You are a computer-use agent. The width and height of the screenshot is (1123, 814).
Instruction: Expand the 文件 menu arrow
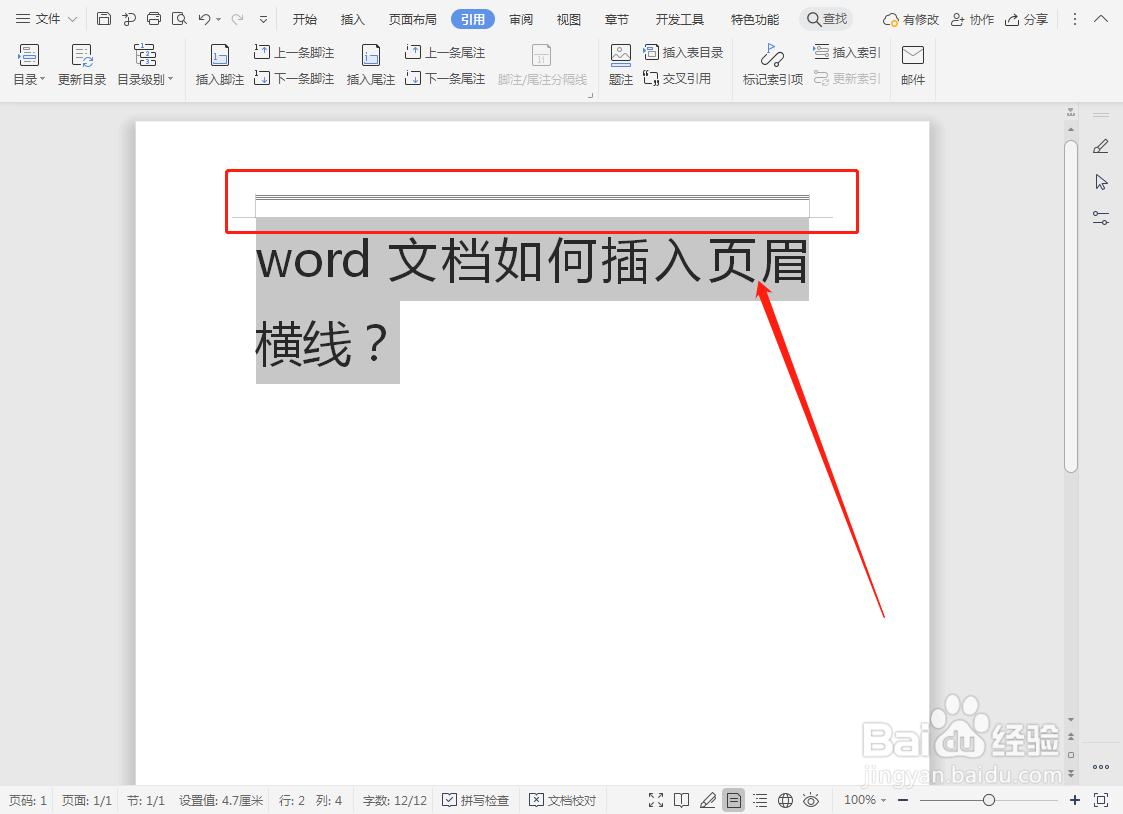coord(72,19)
